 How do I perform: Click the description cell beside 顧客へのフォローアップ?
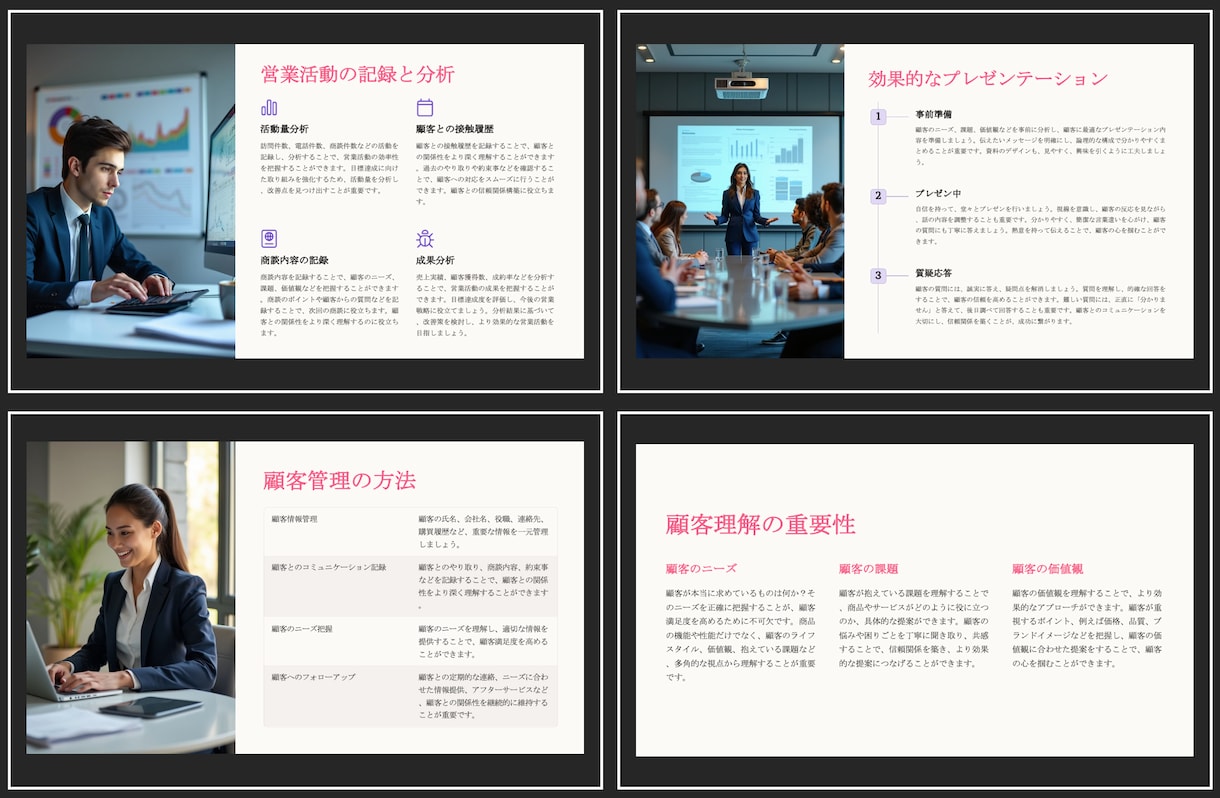tap(484, 696)
